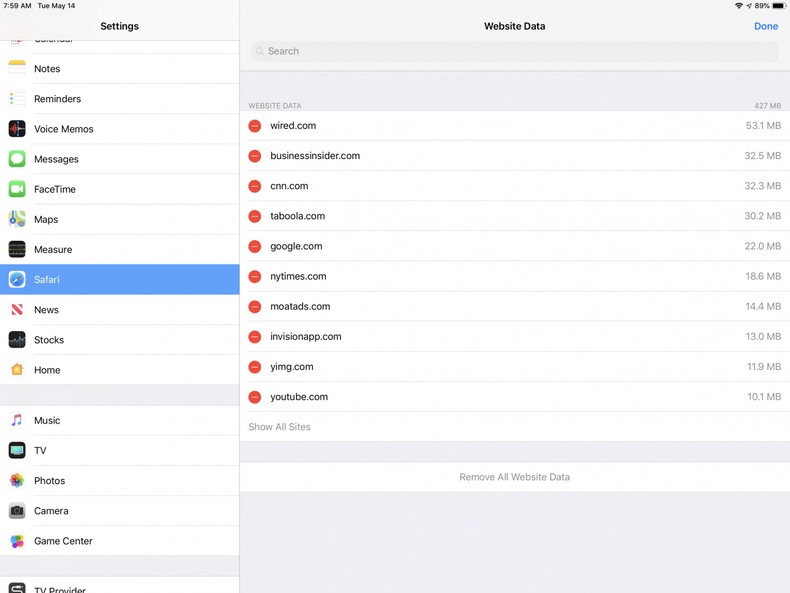
Task: Tap the delete icon next to youtube.com
Action: click(255, 397)
